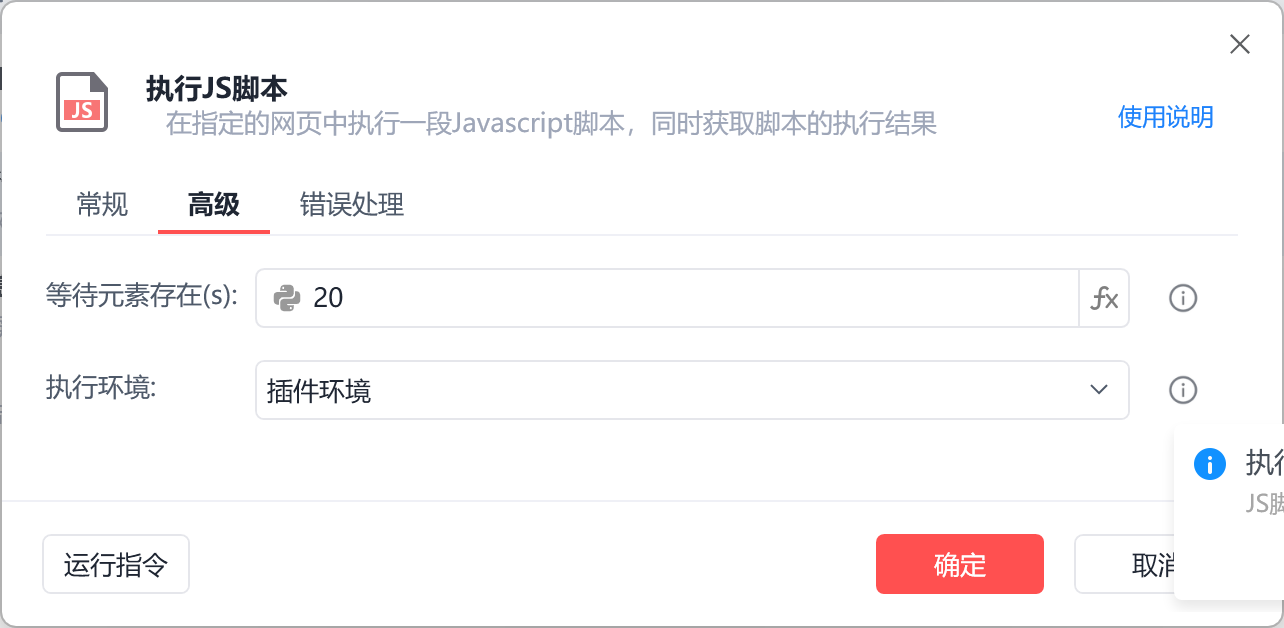Open the 使用说明 help link

[1165, 117]
